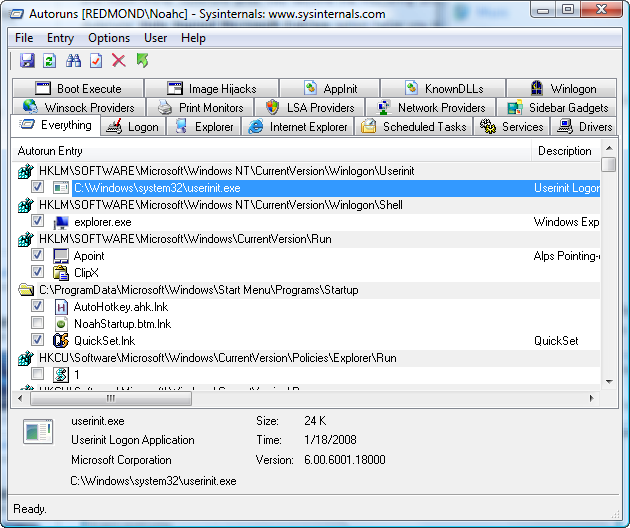Click the icon of entry 1
The height and width of the screenshot is (528, 630).
[x=61, y=375]
